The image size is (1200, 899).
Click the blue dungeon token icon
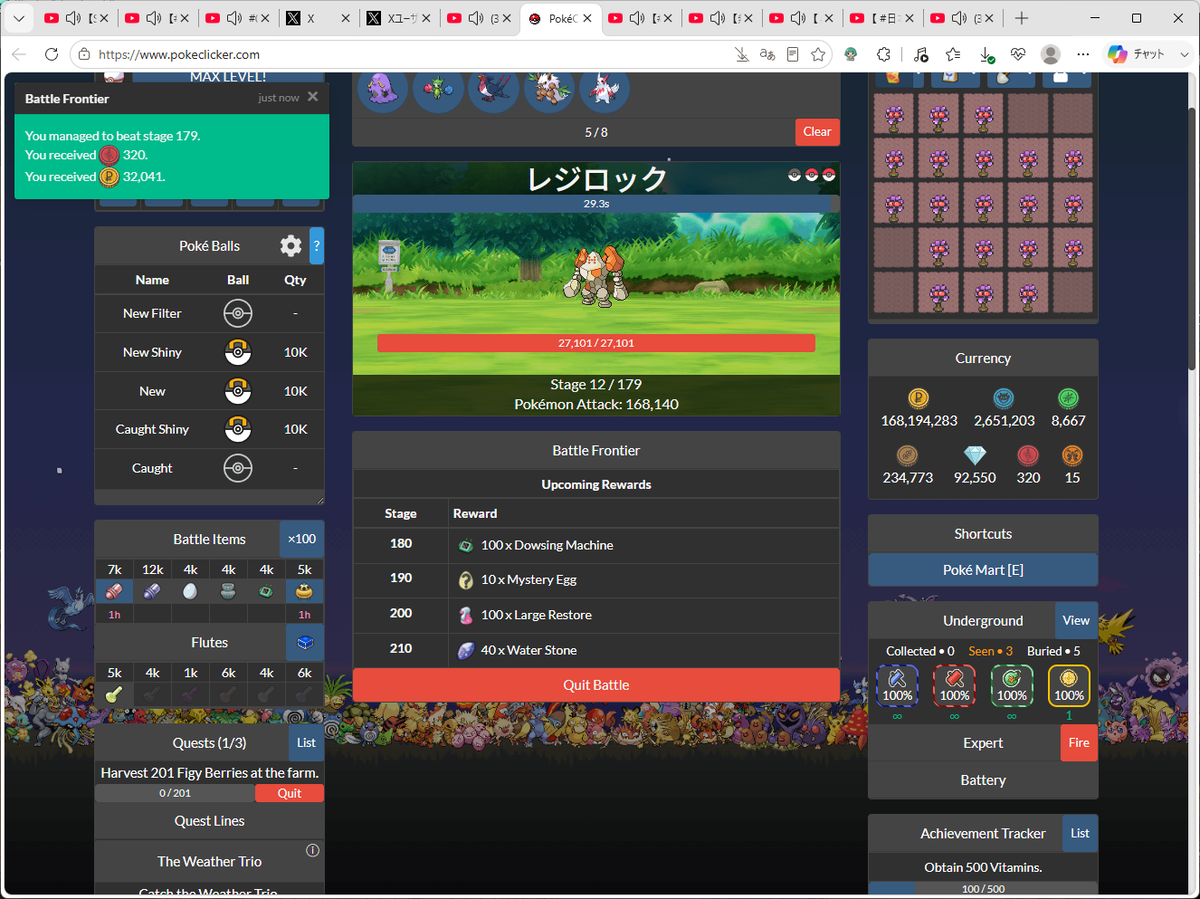click(1004, 399)
